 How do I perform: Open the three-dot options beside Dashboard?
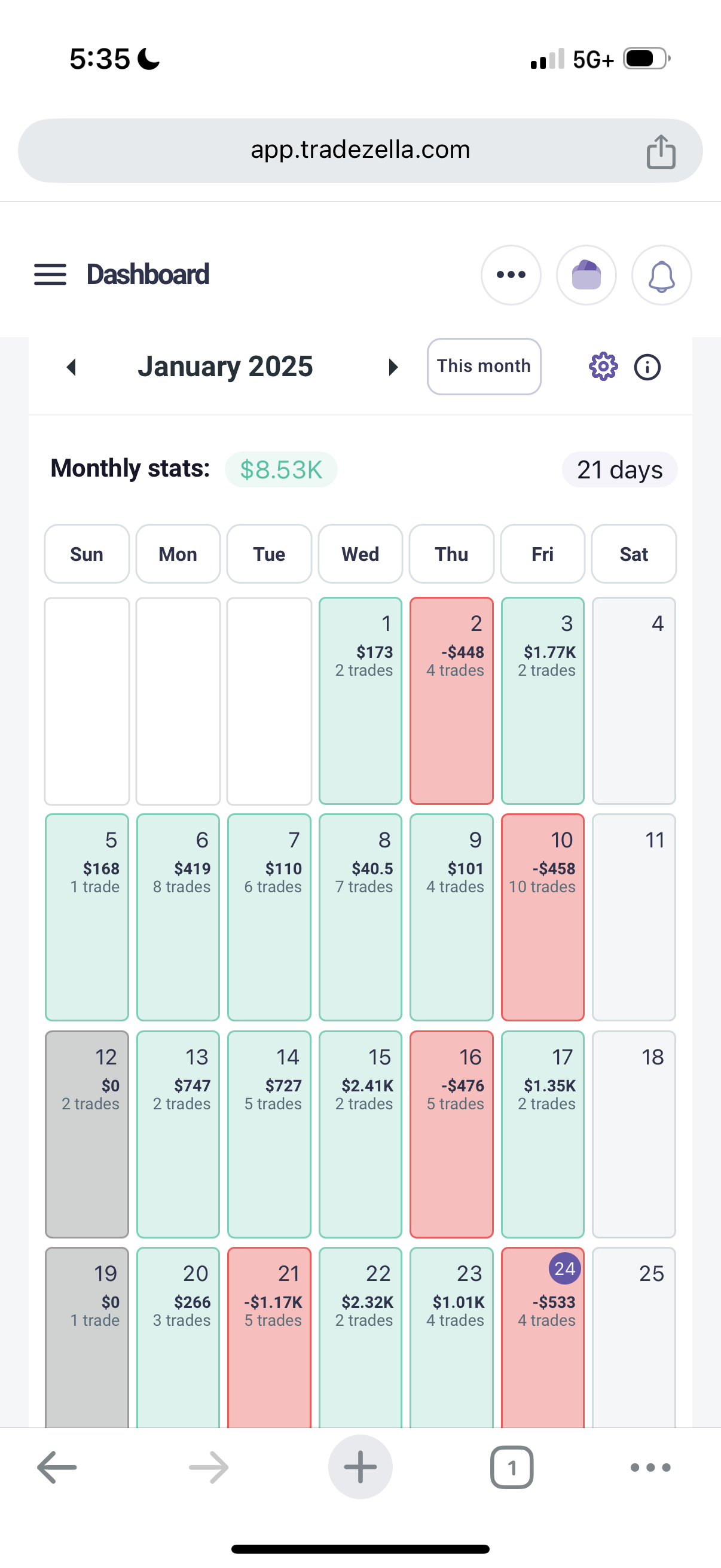511,274
